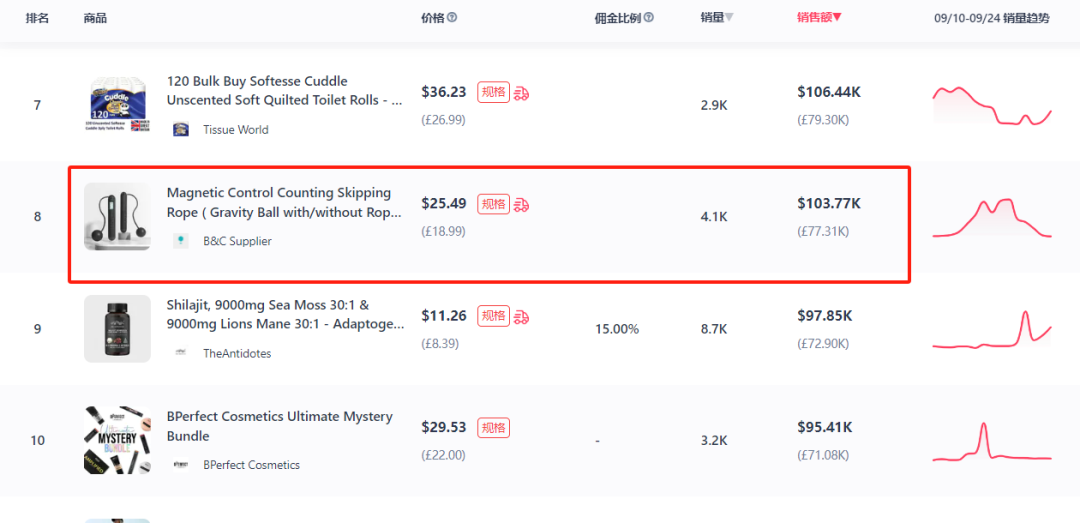
Task: Click the BPerfect Cosmetics shop logo icon
Action: point(181,465)
